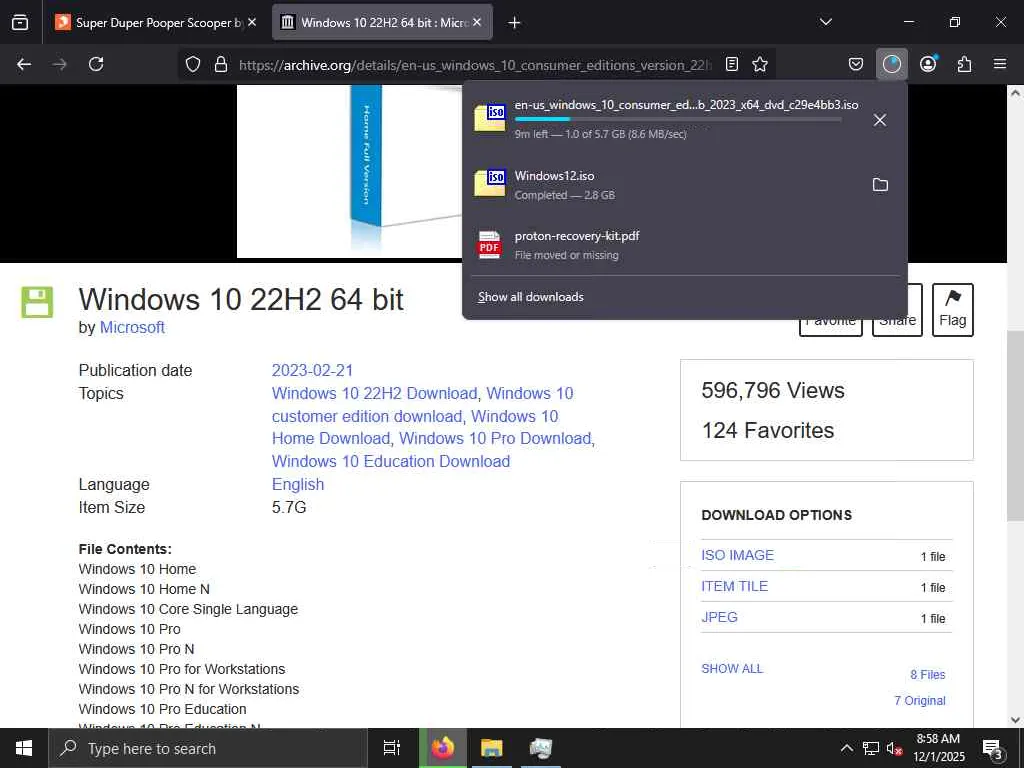Open the 8 Files link
Viewport: 1024px width, 768px height.
[x=927, y=675]
